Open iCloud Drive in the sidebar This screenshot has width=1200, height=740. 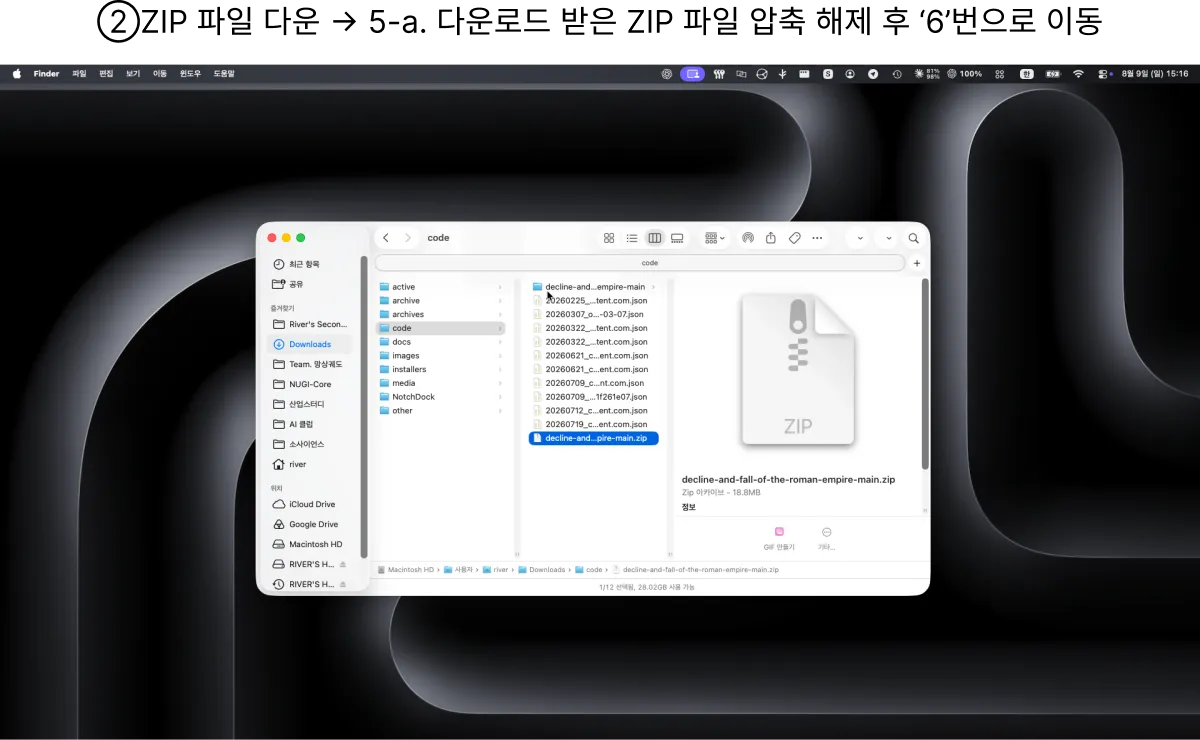point(311,504)
